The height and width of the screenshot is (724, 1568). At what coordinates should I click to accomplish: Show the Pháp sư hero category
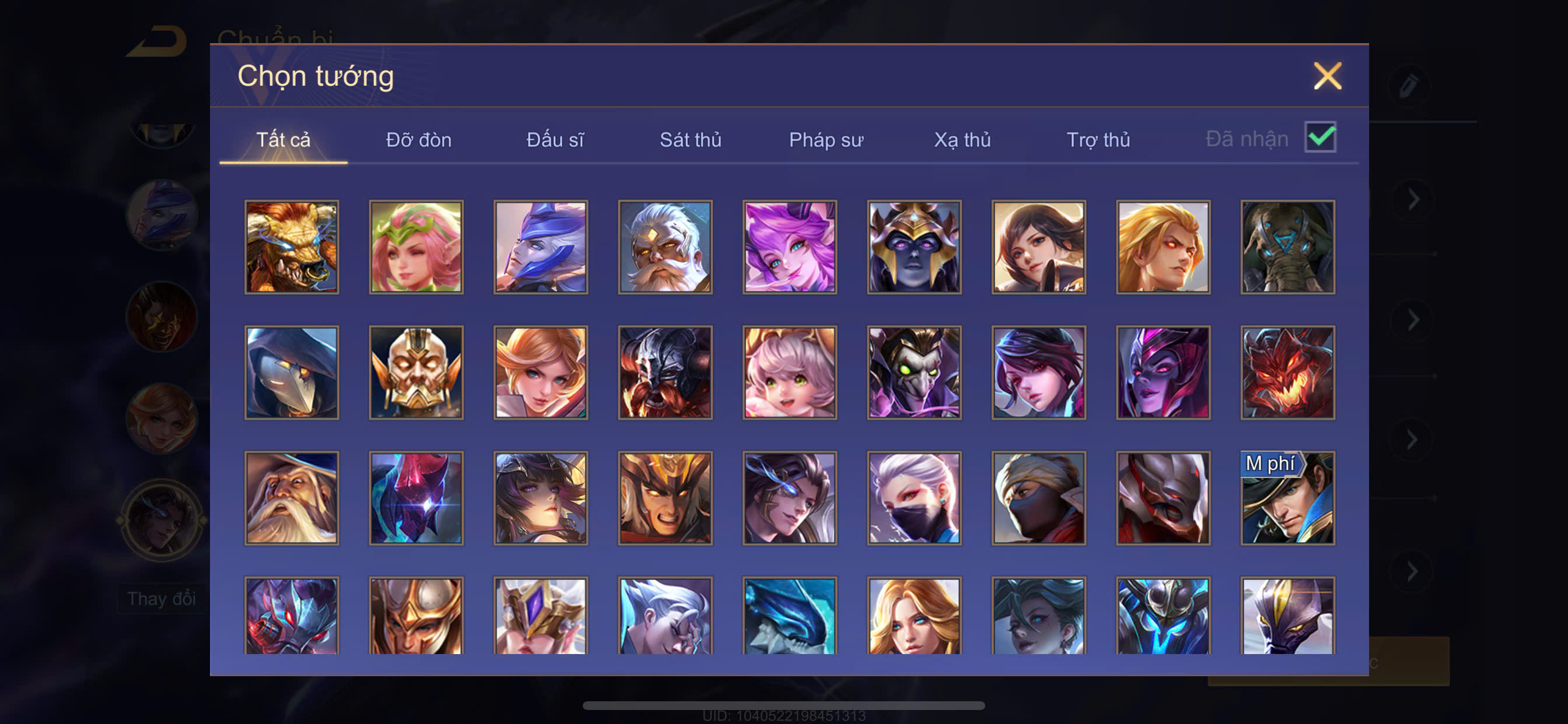coord(826,140)
